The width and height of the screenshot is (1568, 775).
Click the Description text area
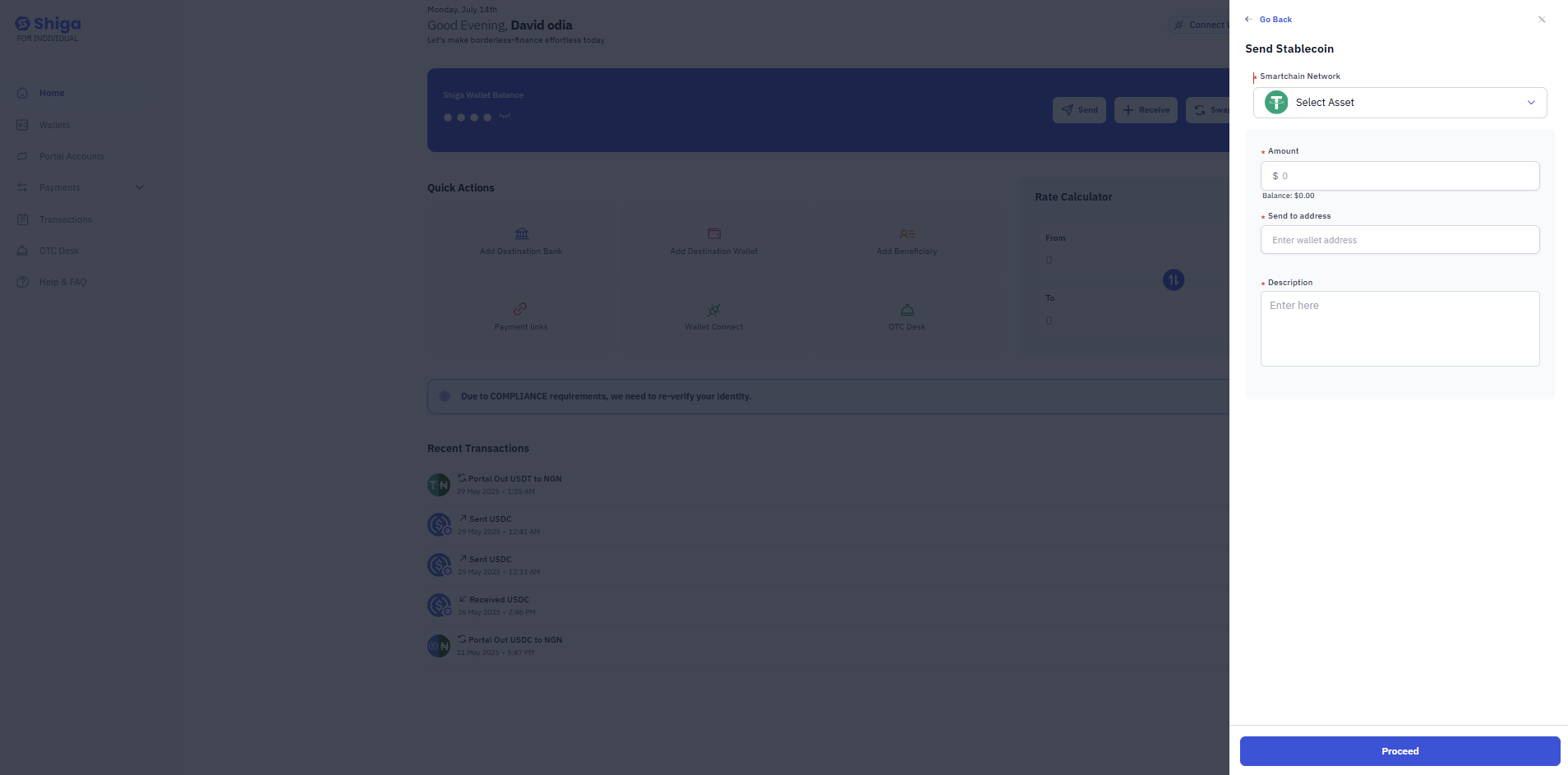1400,329
